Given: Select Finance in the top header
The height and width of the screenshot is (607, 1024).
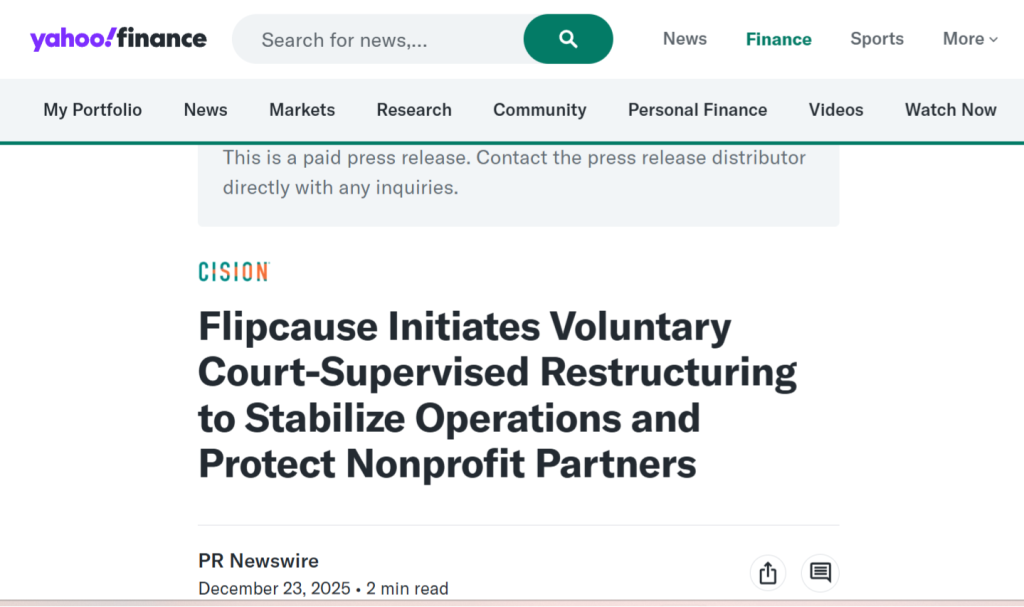Looking at the screenshot, I should point(779,39).
